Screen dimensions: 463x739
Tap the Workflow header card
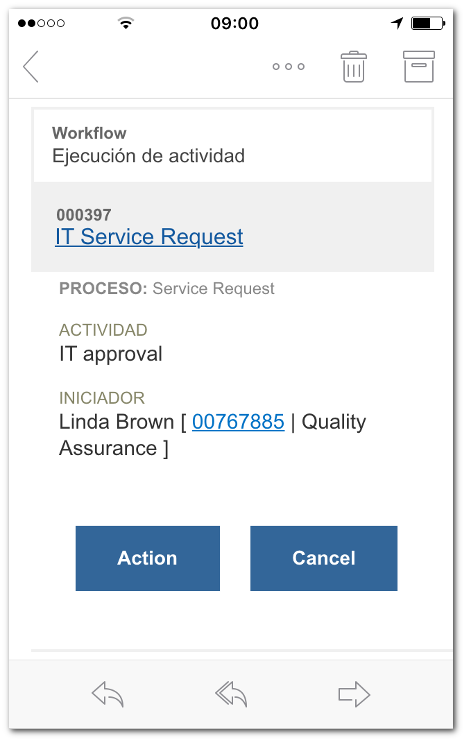point(232,146)
